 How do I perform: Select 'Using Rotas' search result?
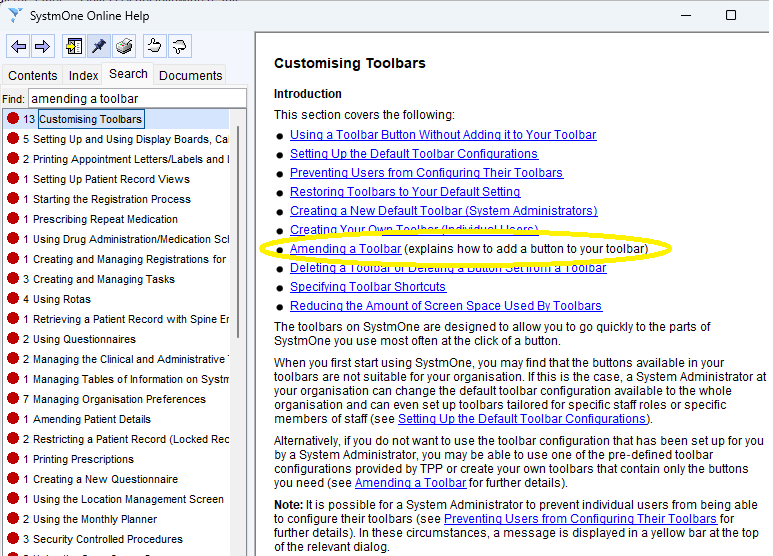[x=62, y=299]
